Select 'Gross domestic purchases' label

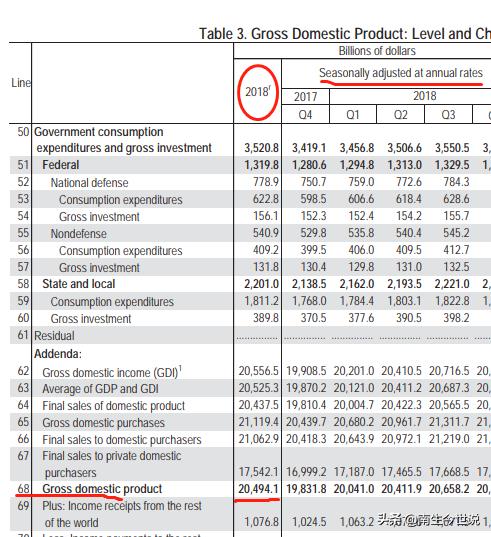pyautogui.click(x=103, y=423)
